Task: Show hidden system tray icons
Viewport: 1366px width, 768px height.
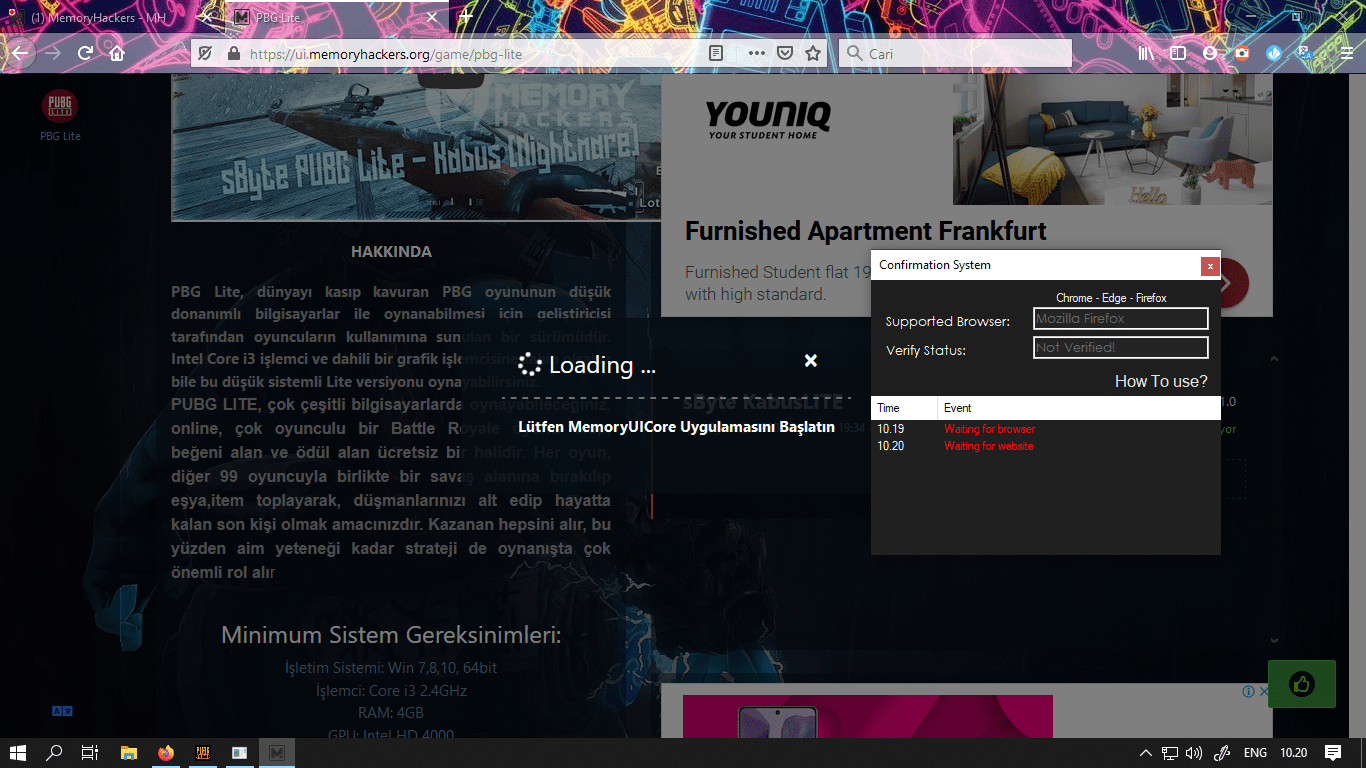Action: click(x=1146, y=753)
